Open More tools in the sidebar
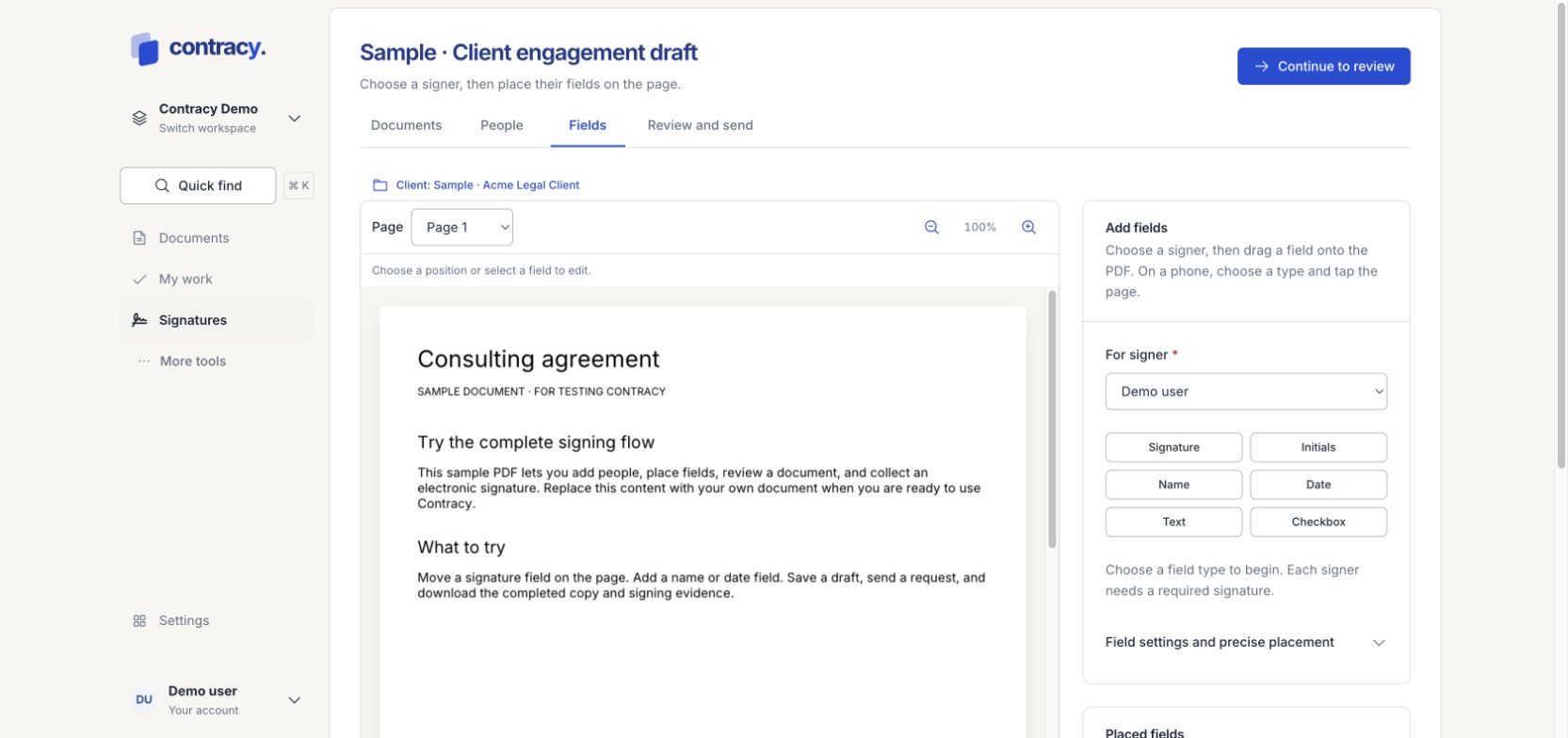The width and height of the screenshot is (1568, 738). tap(218, 361)
